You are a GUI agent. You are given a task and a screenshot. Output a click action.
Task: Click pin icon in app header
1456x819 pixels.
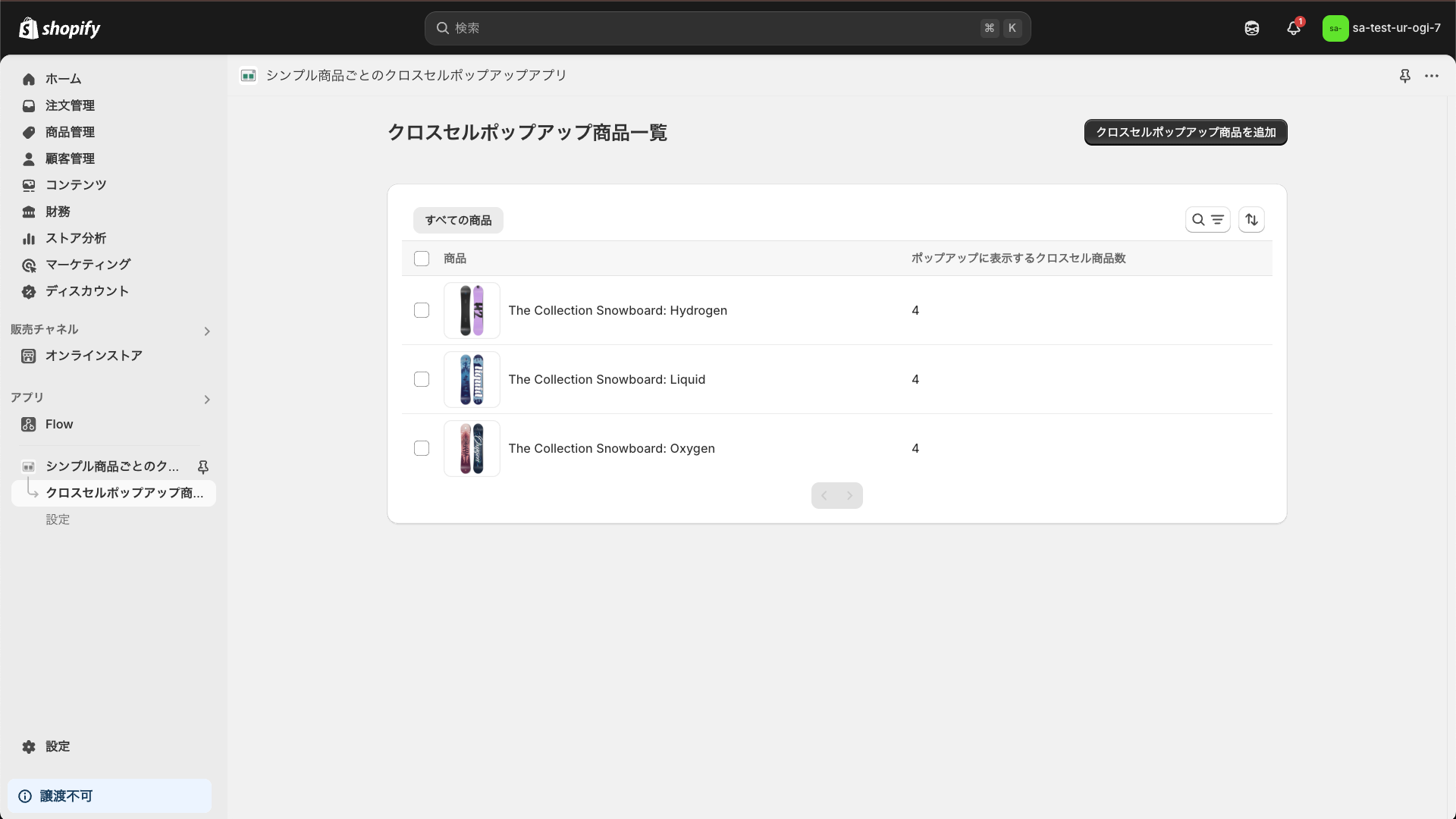point(1404,76)
